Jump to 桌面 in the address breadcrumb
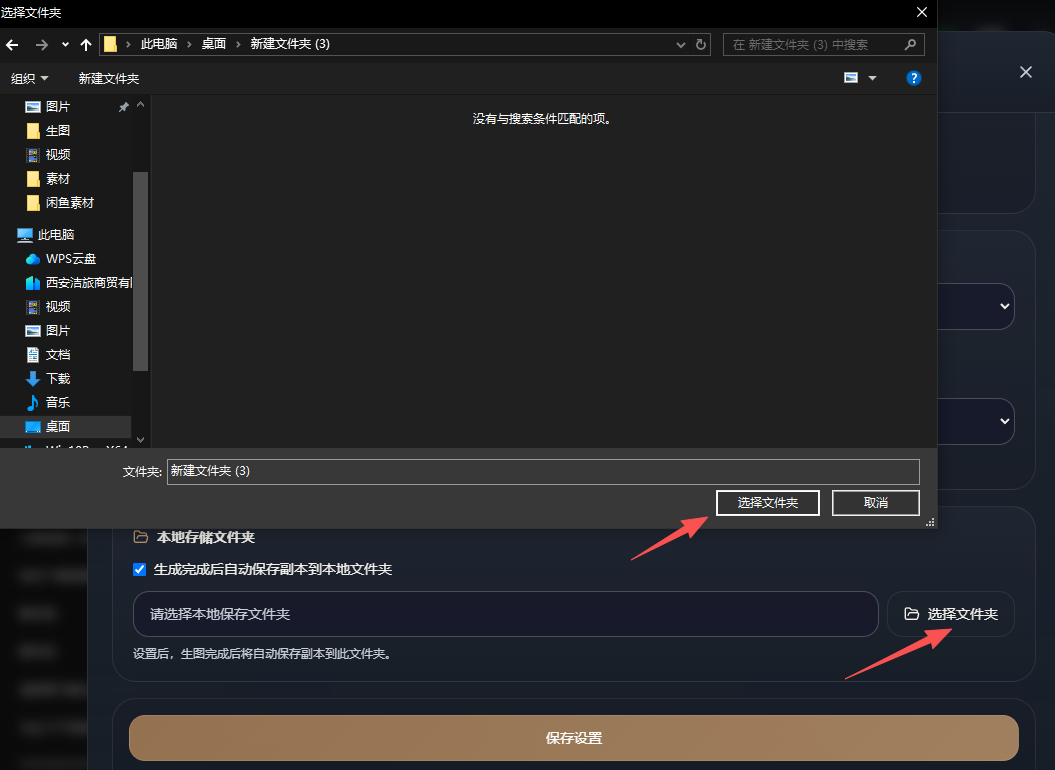This screenshot has height=770, width=1055. click(214, 44)
